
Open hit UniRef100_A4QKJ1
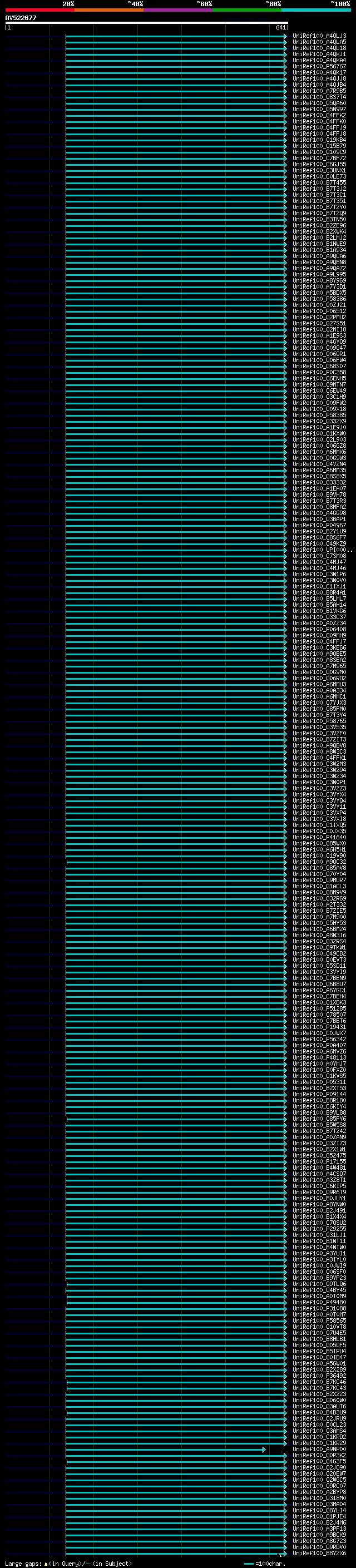(319, 54)
